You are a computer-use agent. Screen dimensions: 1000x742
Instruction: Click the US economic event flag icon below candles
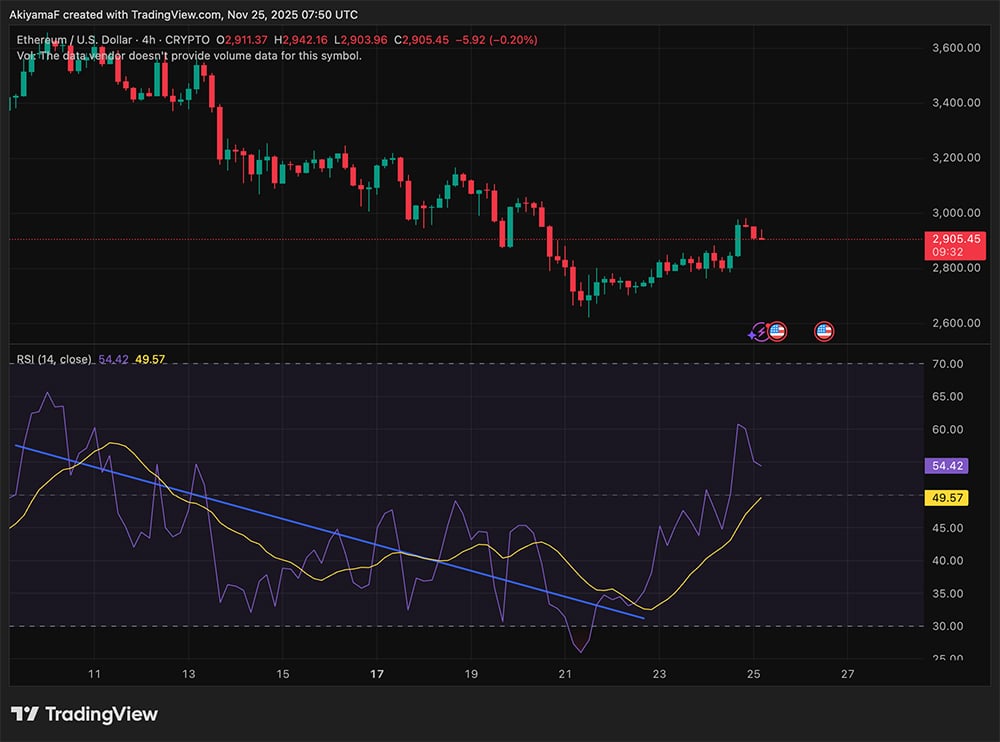pos(777,331)
